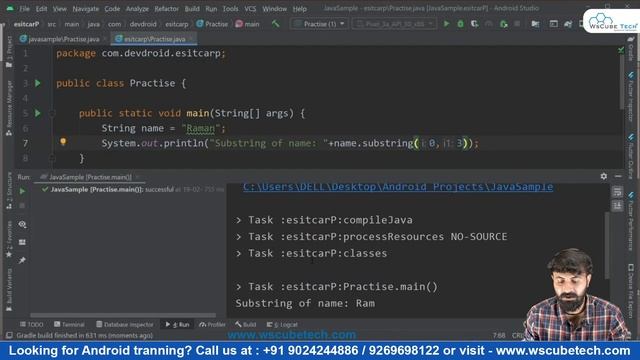
Task: Click the Restore Layout icon in Run panel
Action: [x=22, y=242]
